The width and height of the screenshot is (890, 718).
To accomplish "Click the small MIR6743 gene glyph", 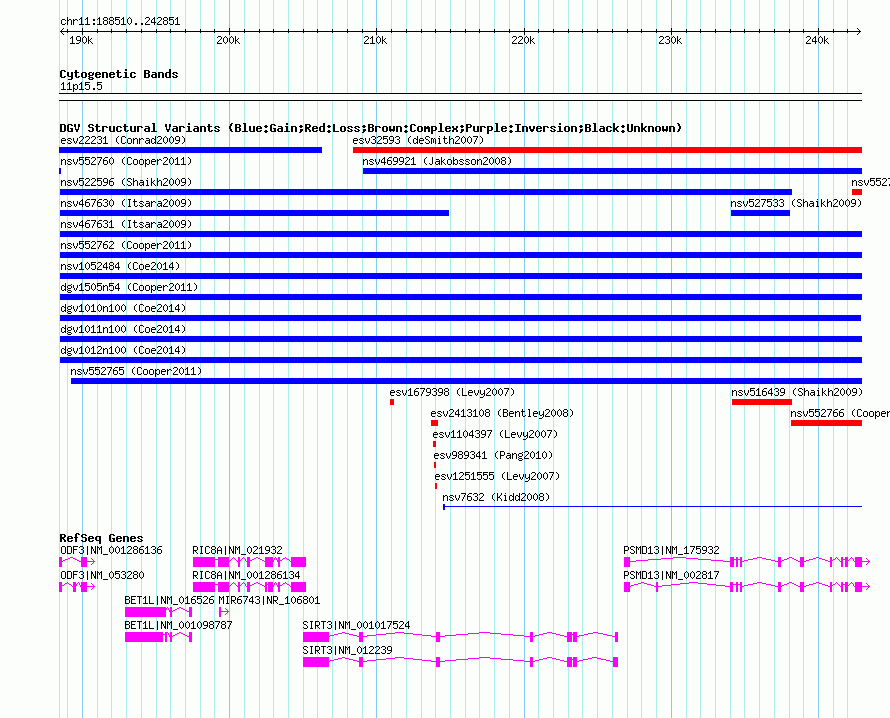I will pyautogui.click(x=224, y=611).
